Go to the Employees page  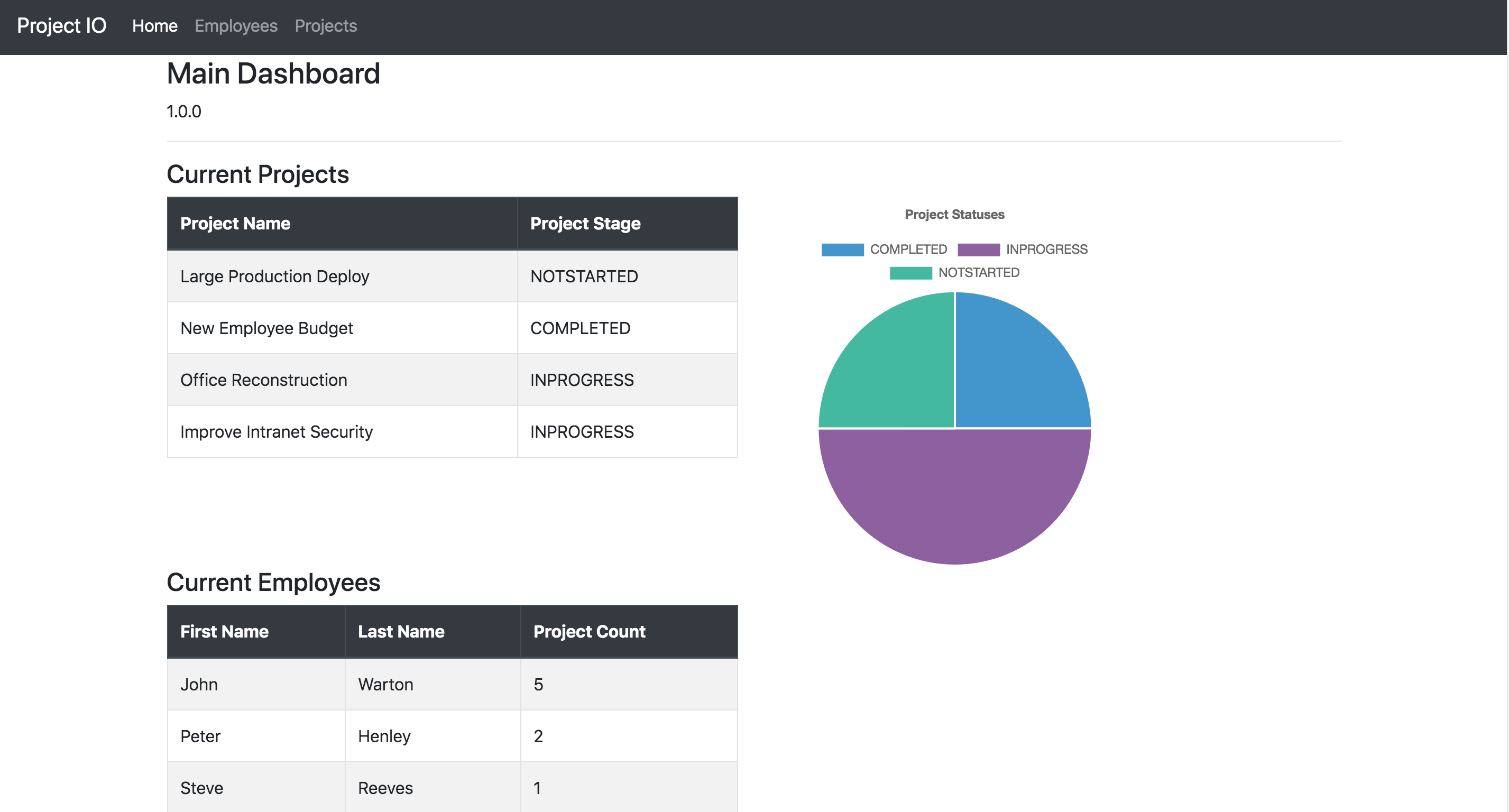tap(235, 26)
